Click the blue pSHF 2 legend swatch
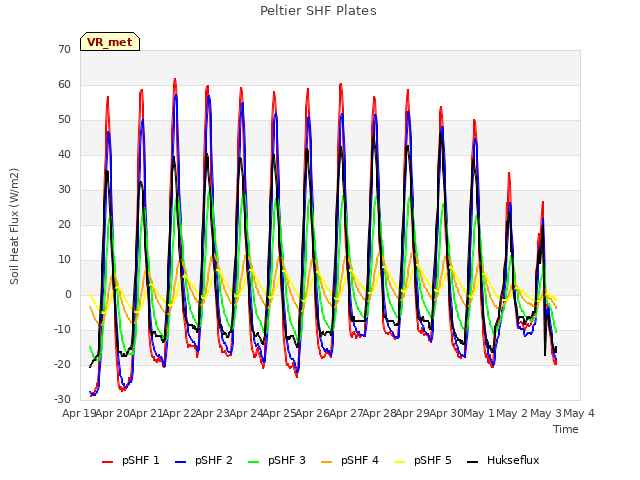Screen dimensions: 640x480 coord(180,462)
